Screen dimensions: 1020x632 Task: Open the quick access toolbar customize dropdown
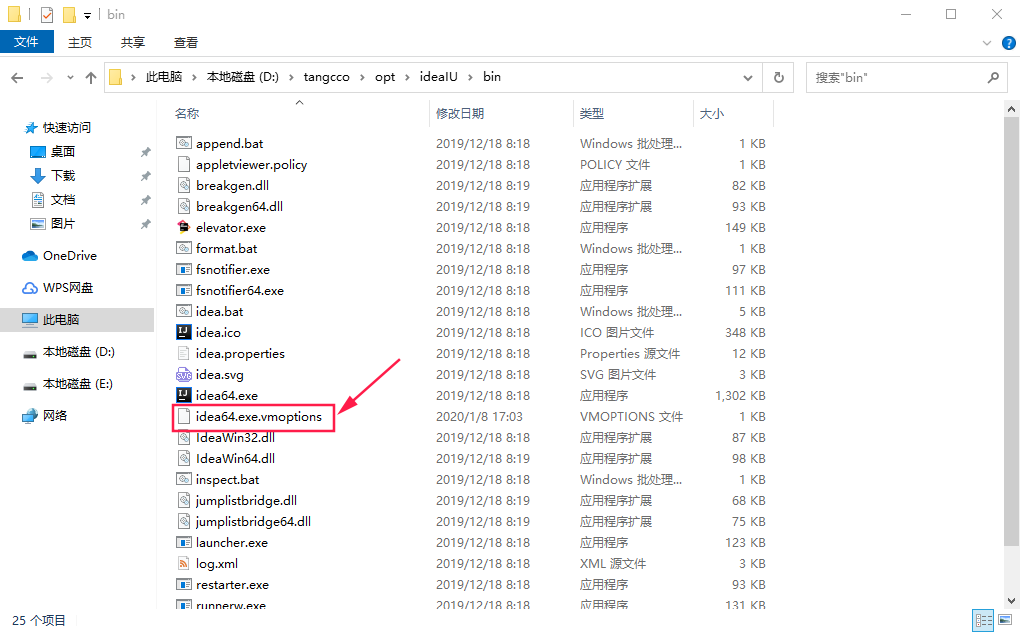[87, 16]
